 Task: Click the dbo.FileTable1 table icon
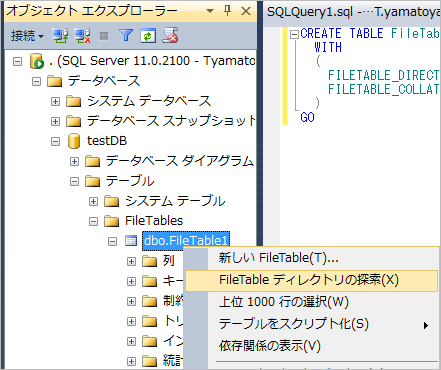[x=131, y=241]
